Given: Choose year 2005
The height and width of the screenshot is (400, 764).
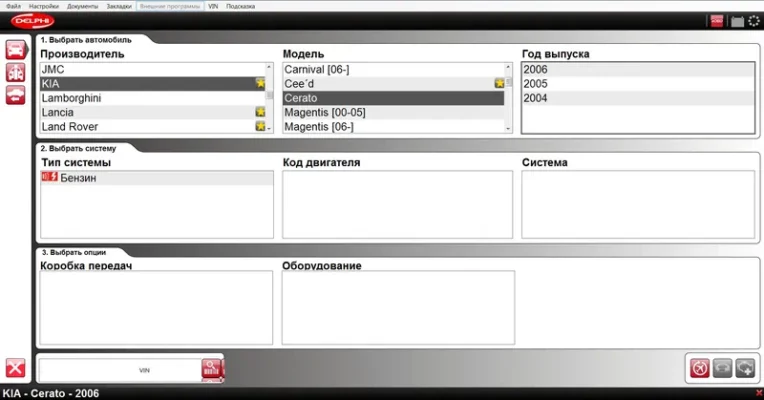Looking at the screenshot, I should coord(638,83).
